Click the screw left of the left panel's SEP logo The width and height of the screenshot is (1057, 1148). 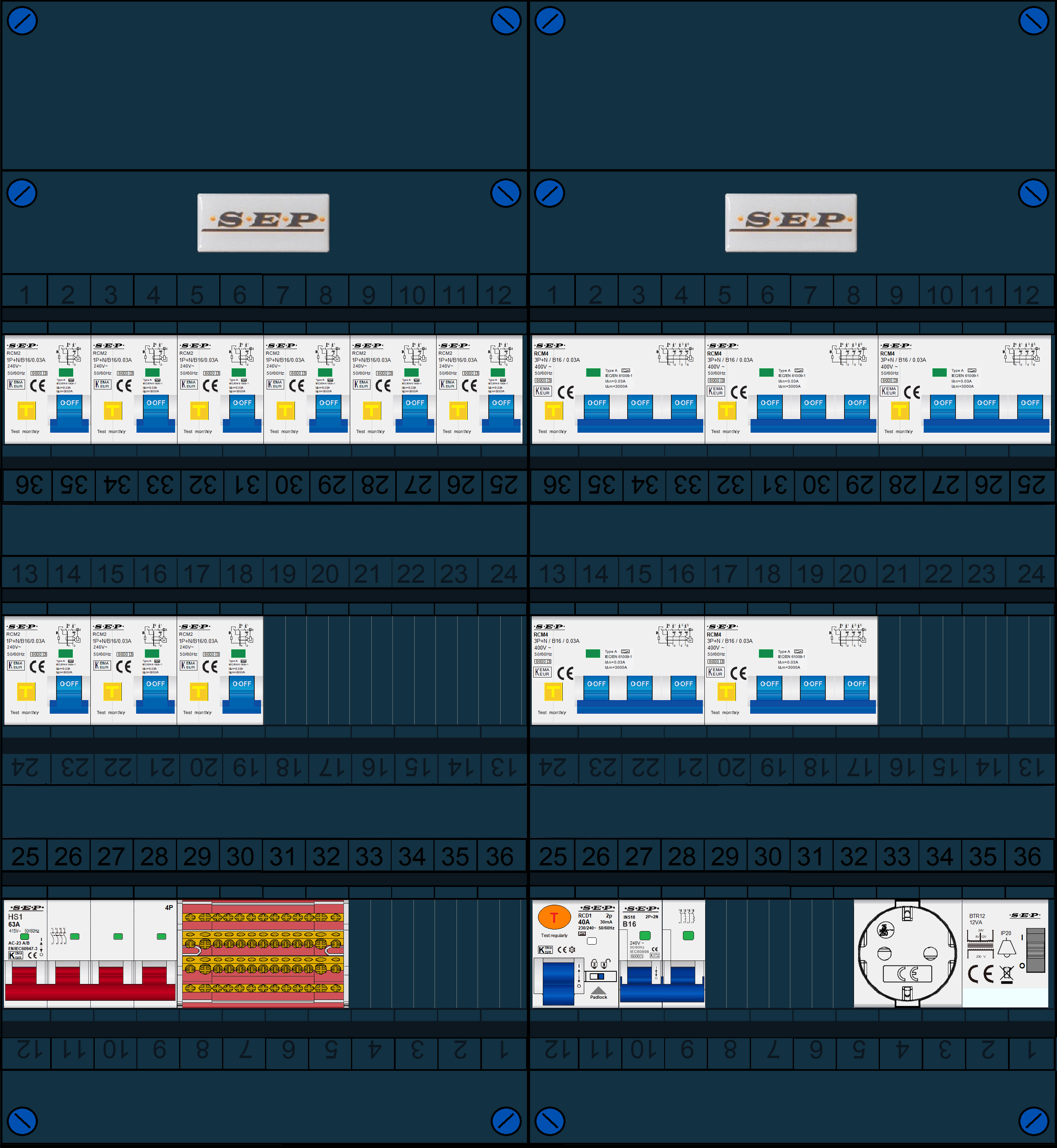point(22,193)
